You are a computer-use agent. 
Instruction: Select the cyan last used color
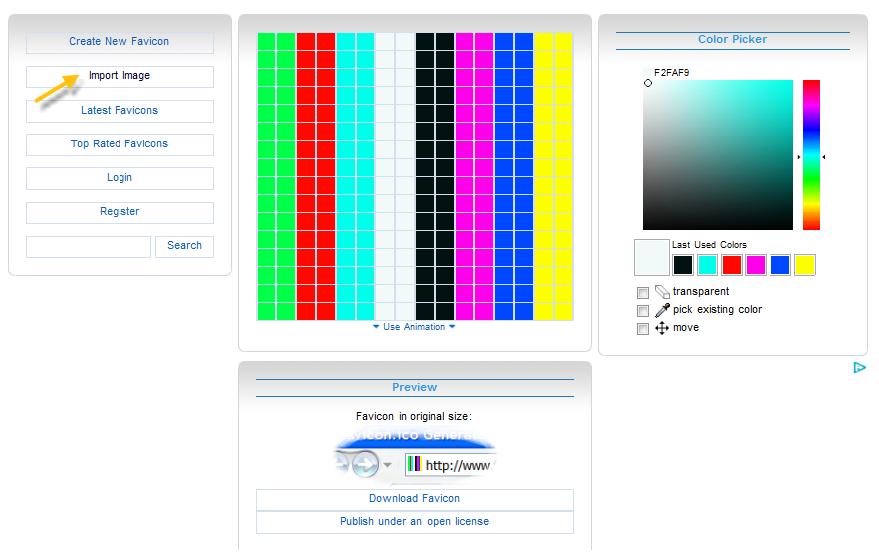pos(707,265)
